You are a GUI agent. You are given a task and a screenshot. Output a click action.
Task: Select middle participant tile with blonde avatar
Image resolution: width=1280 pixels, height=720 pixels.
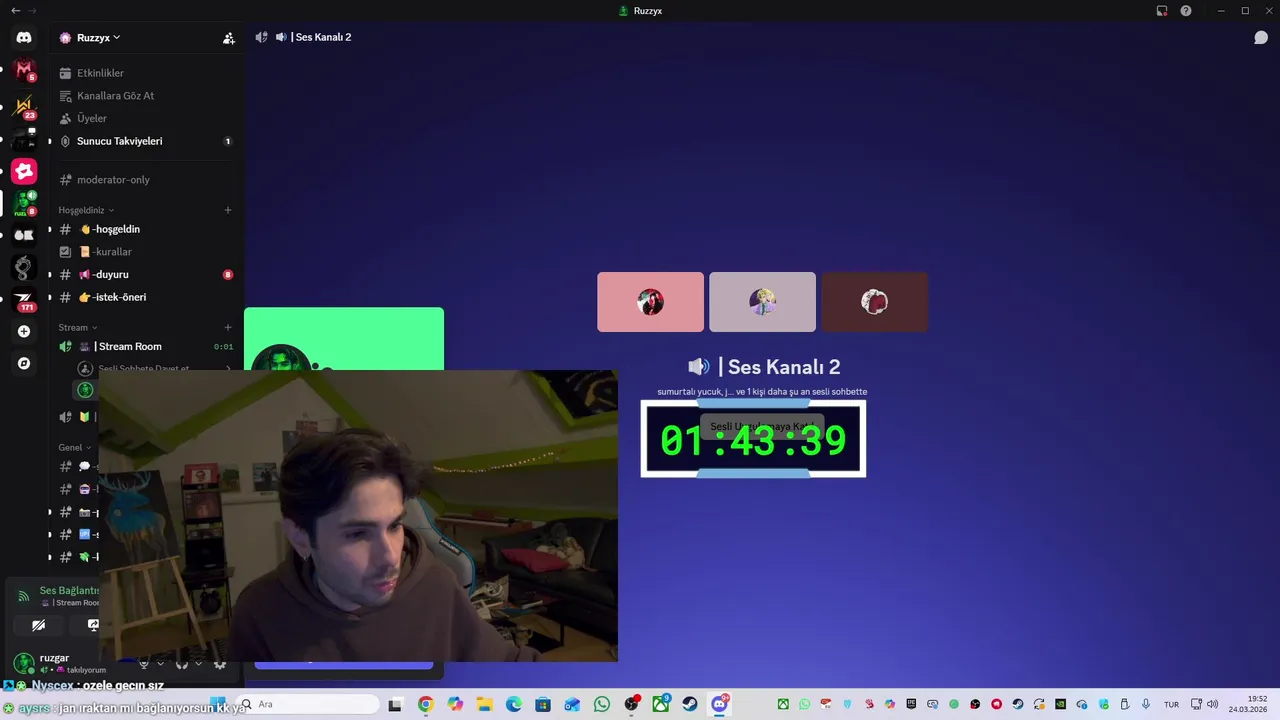[763, 302]
